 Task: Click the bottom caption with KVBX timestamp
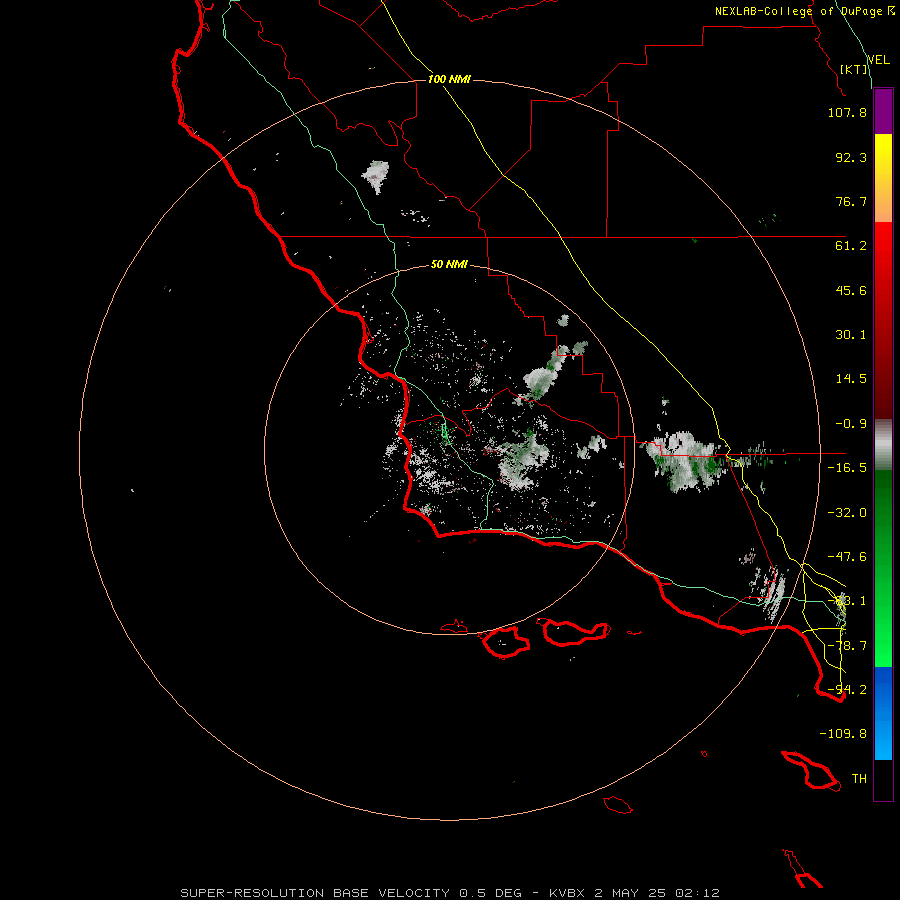click(x=450, y=893)
